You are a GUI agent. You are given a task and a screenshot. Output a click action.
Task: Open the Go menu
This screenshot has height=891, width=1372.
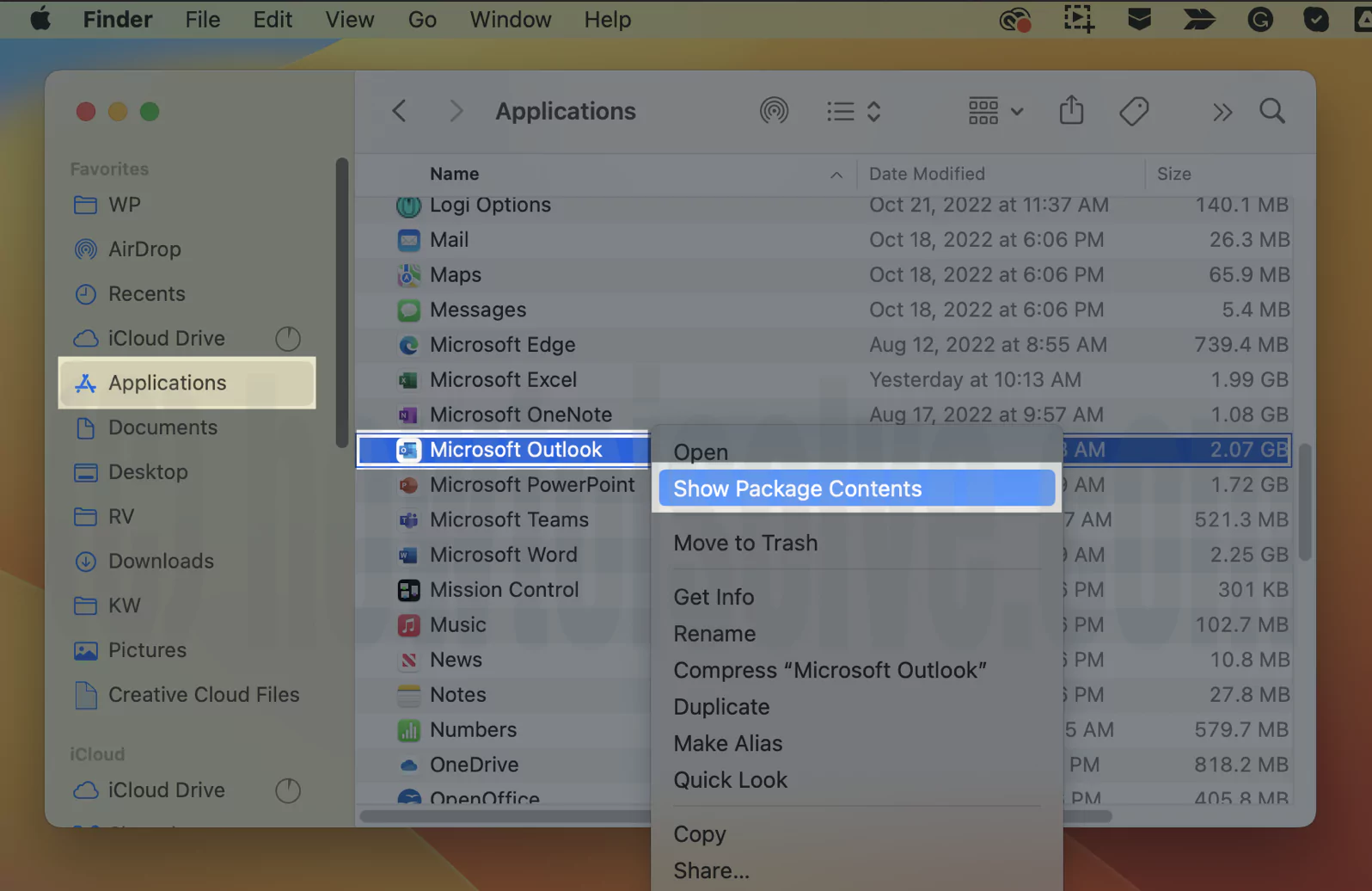pyautogui.click(x=422, y=19)
